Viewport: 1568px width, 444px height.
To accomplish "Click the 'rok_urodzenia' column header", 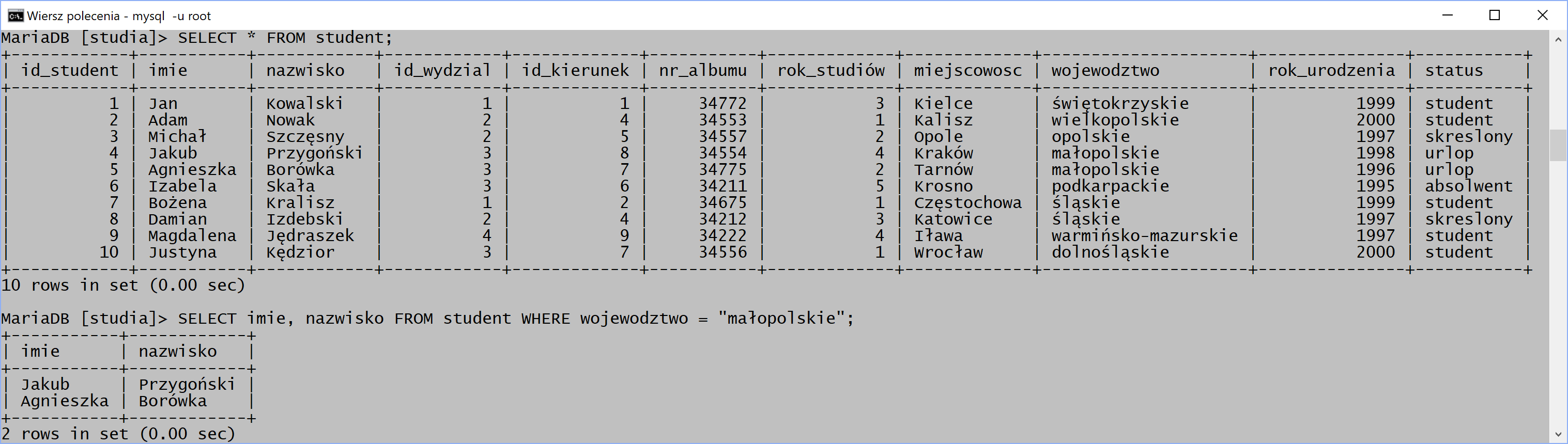I will tap(1331, 71).
